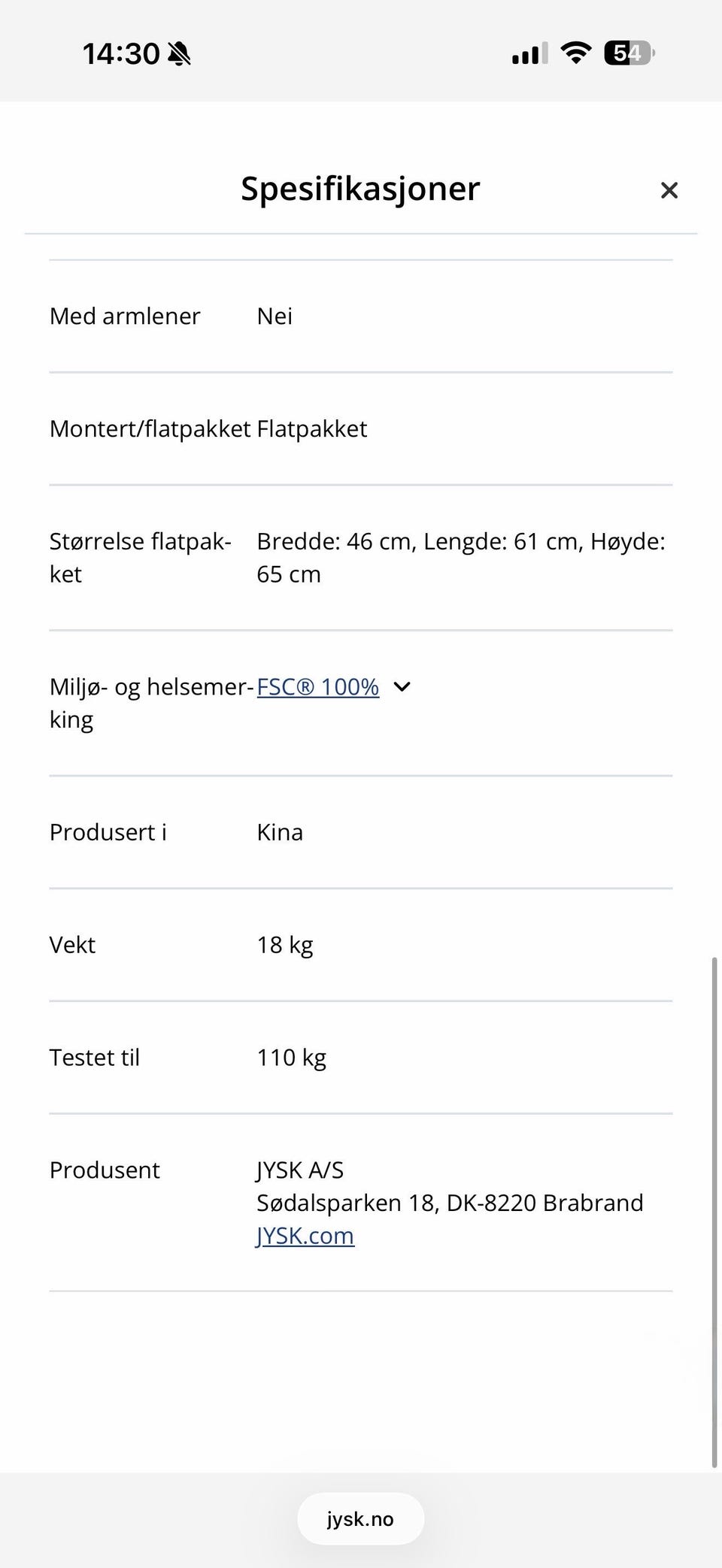The image size is (722, 1568).
Task: Tap the jysk.no address pill
Action: (360, 1519)
